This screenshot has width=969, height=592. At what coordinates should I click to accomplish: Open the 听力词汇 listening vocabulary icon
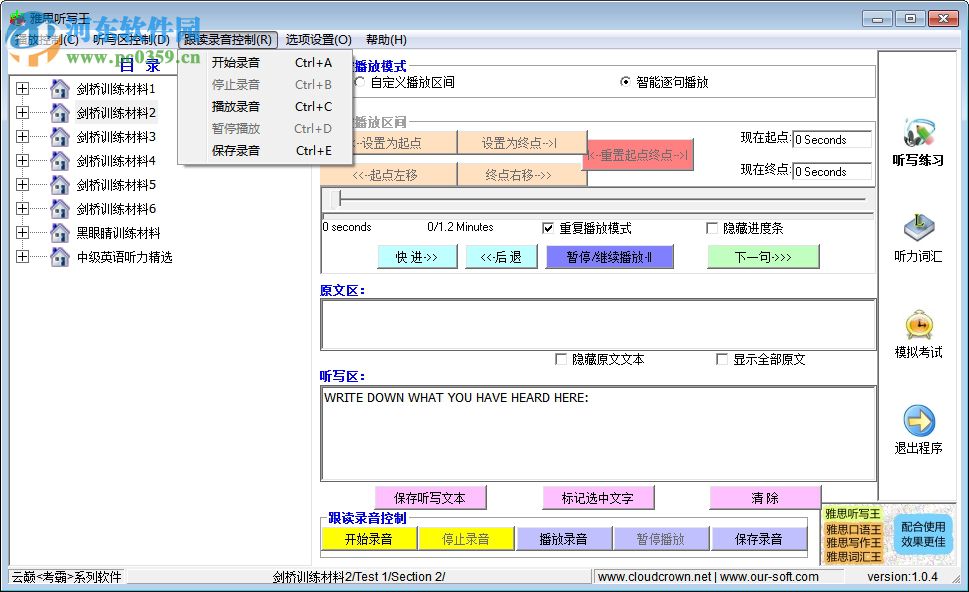click(x=918, y=230)
